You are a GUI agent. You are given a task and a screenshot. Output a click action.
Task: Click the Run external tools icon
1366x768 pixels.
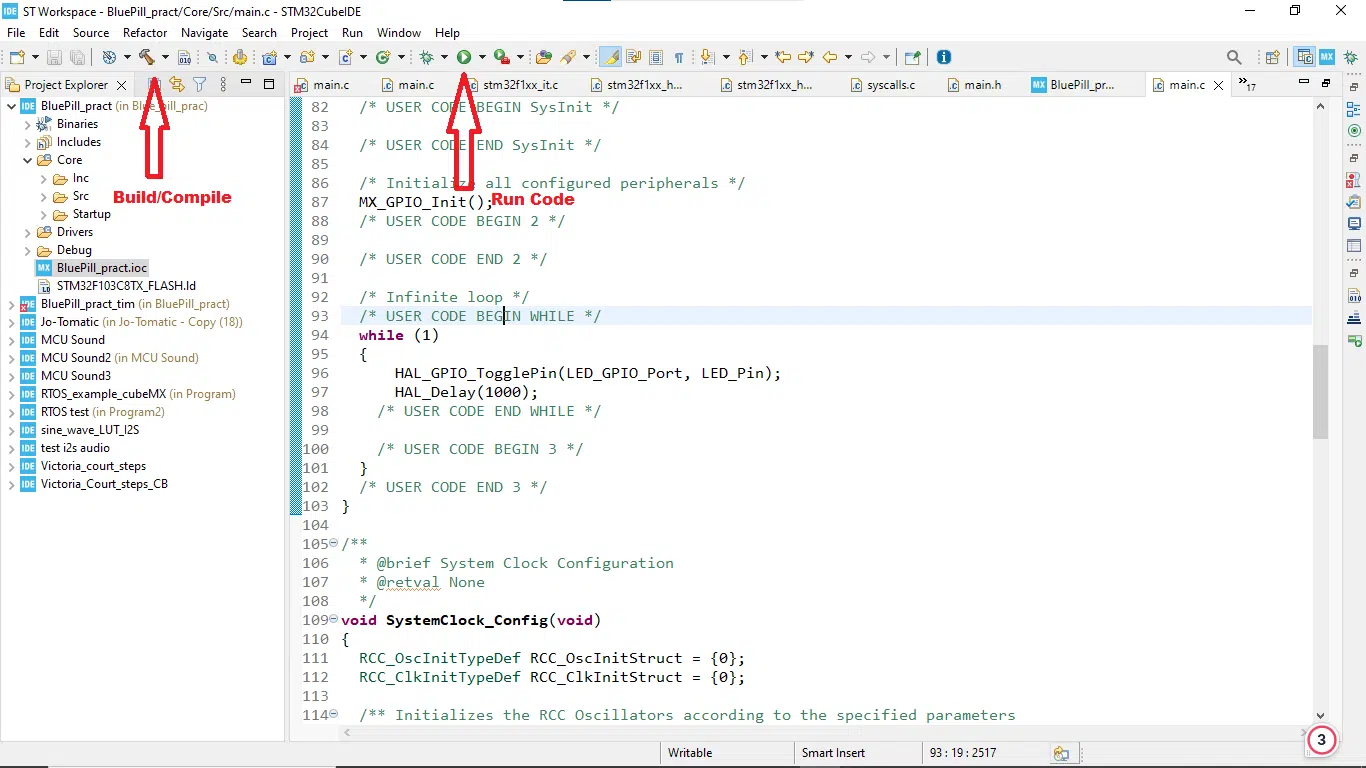point(501,57)
